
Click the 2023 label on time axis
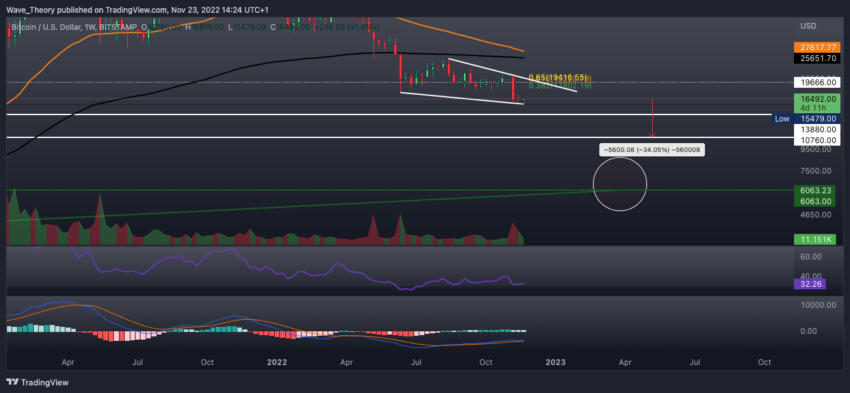[x=556, y=362]
